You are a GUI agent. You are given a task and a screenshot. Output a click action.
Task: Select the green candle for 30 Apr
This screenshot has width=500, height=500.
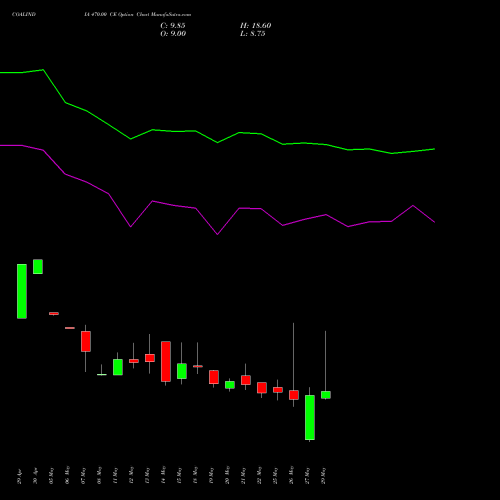38,267
